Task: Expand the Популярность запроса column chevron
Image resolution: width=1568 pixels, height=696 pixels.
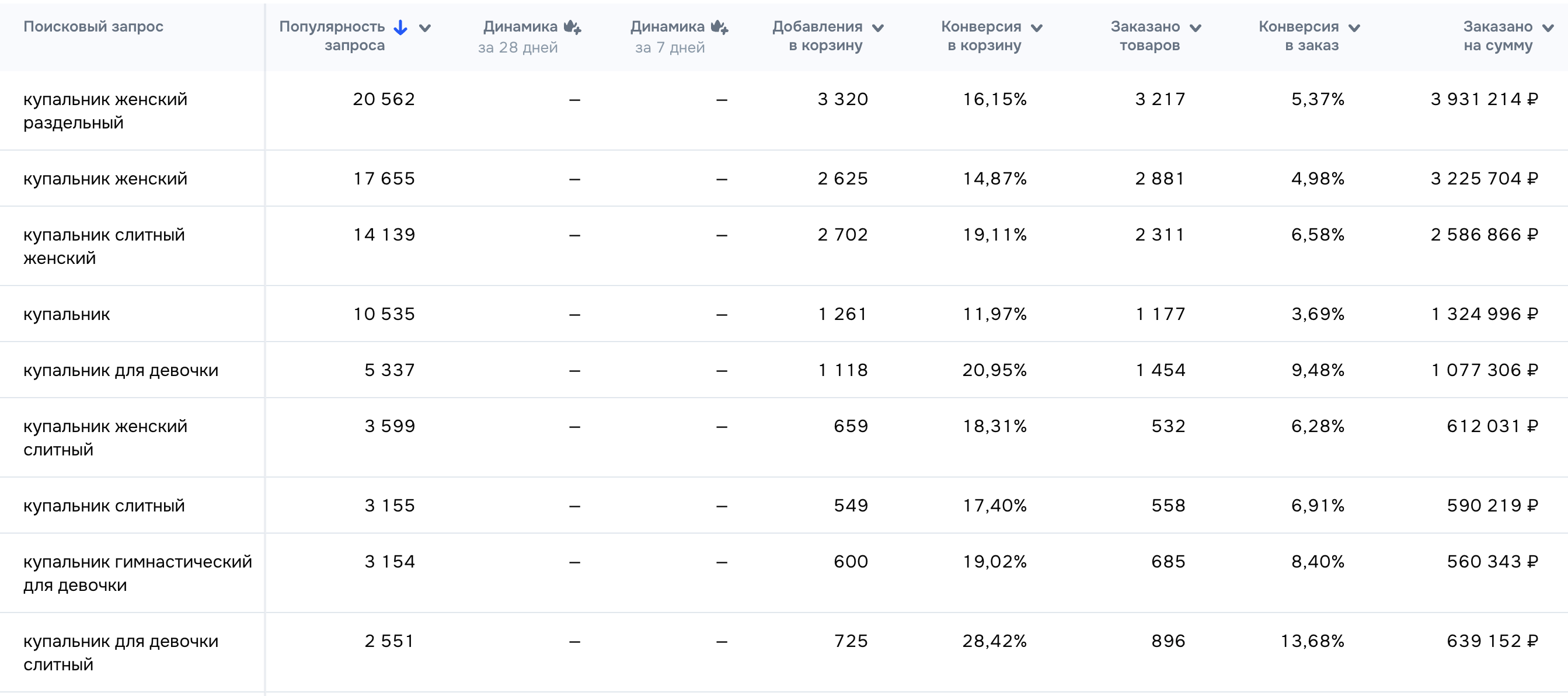Action: tap(425, 28)
